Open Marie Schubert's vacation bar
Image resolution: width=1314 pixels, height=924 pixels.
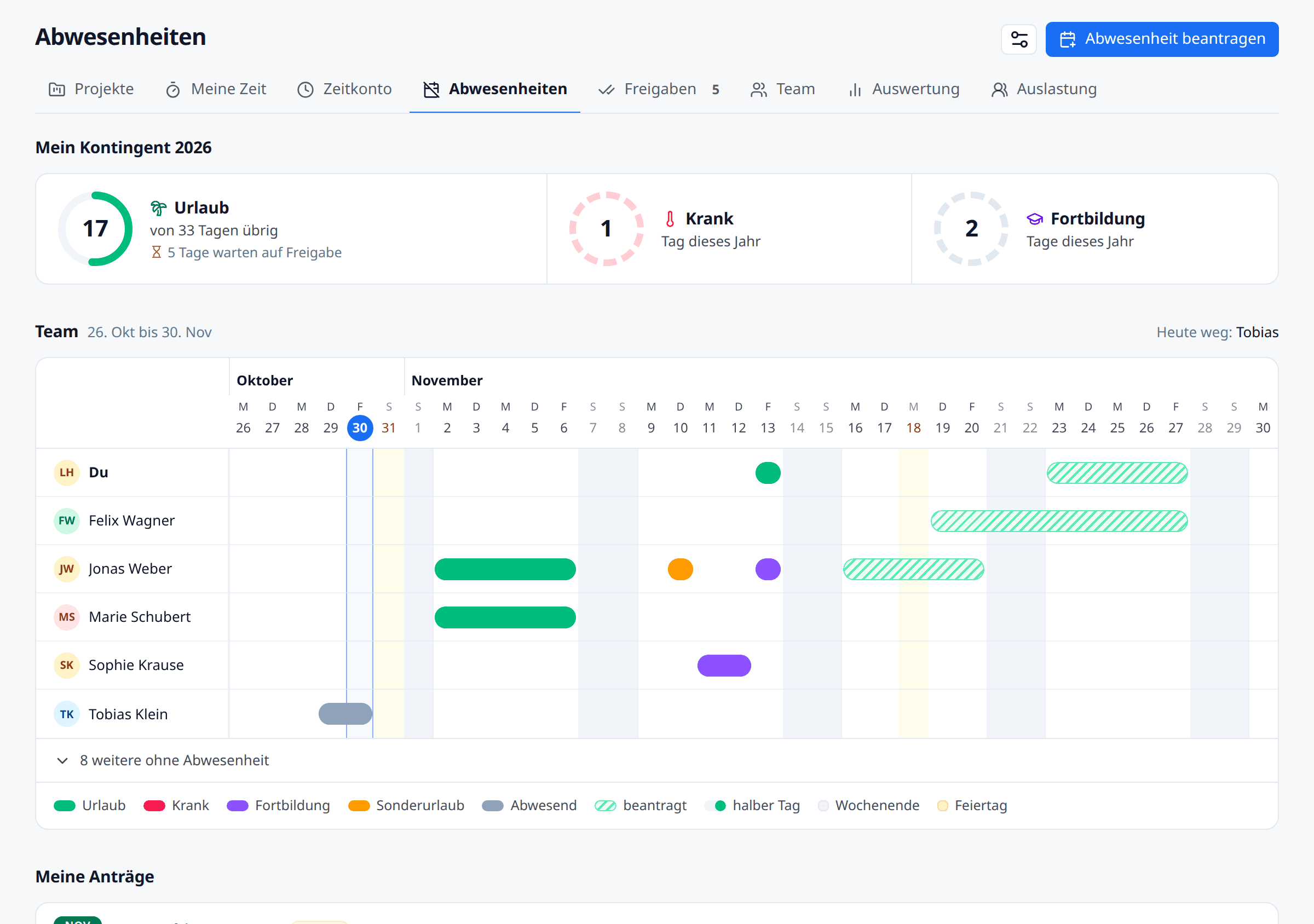(x=505, y=617)
